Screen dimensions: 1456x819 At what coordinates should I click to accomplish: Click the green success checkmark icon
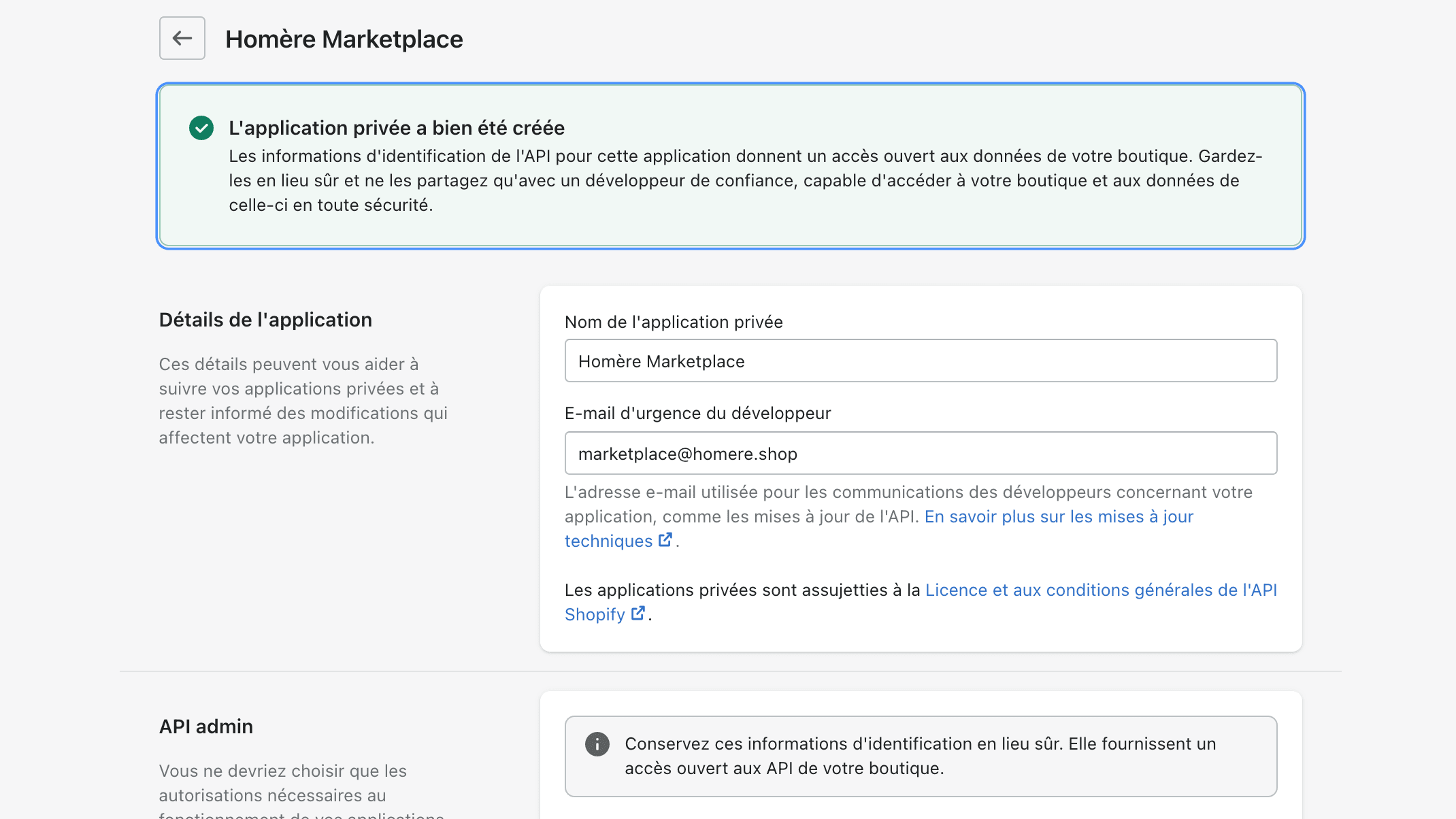tap(201, 128)
